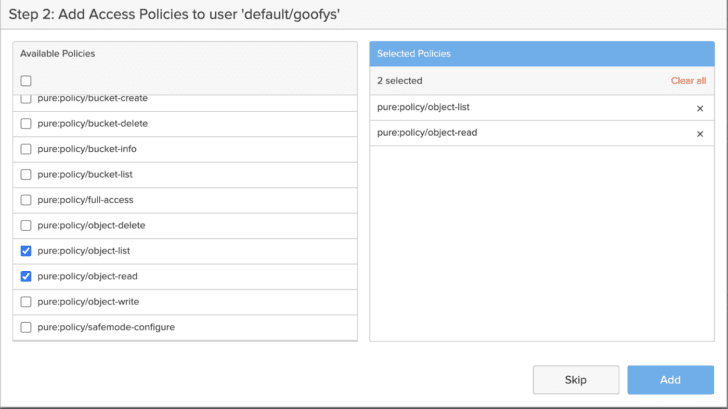Tick the pure:policy/bucket-info checkbox

click(x=26, y=149)
